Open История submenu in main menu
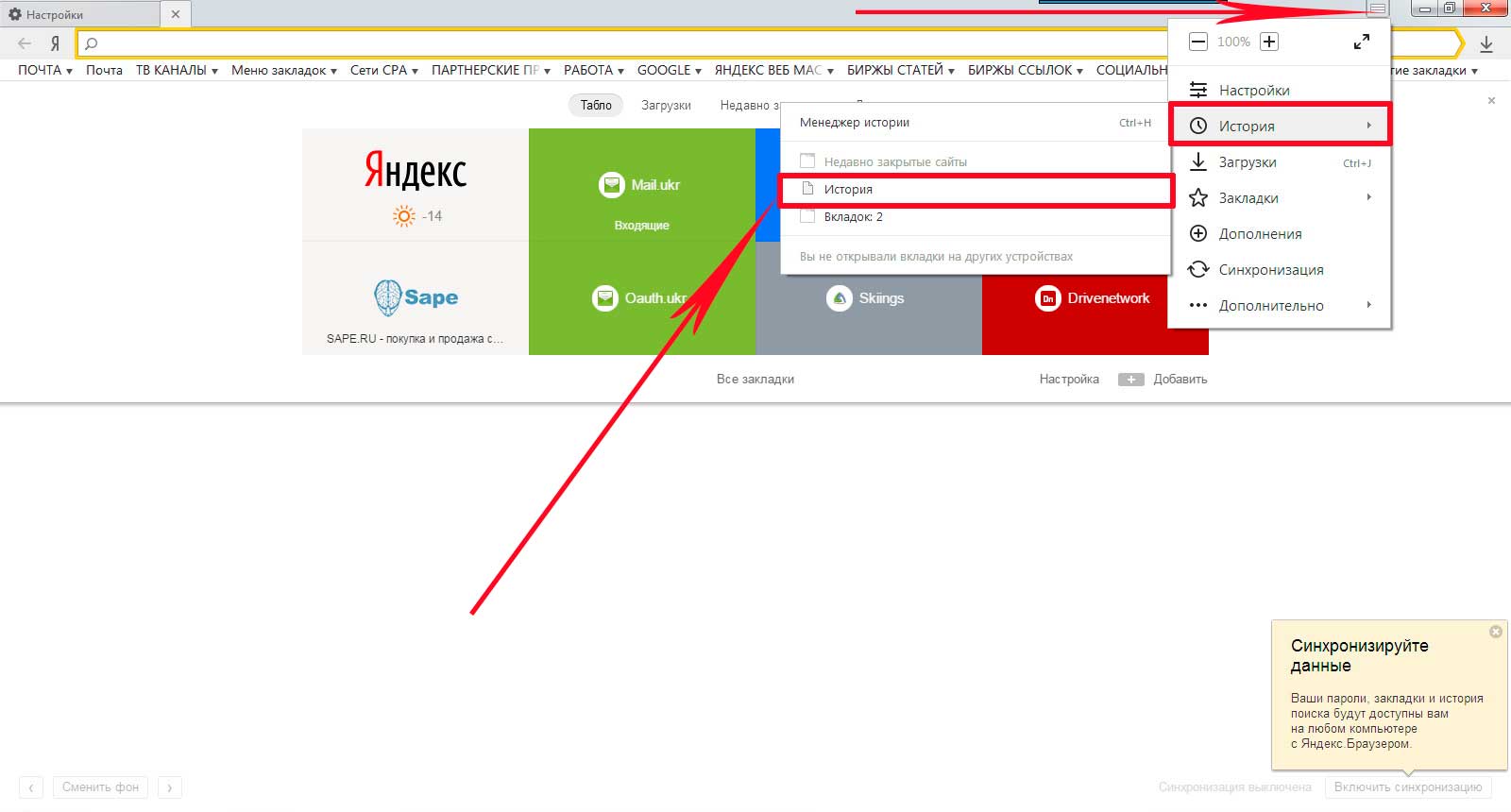 1280,126
